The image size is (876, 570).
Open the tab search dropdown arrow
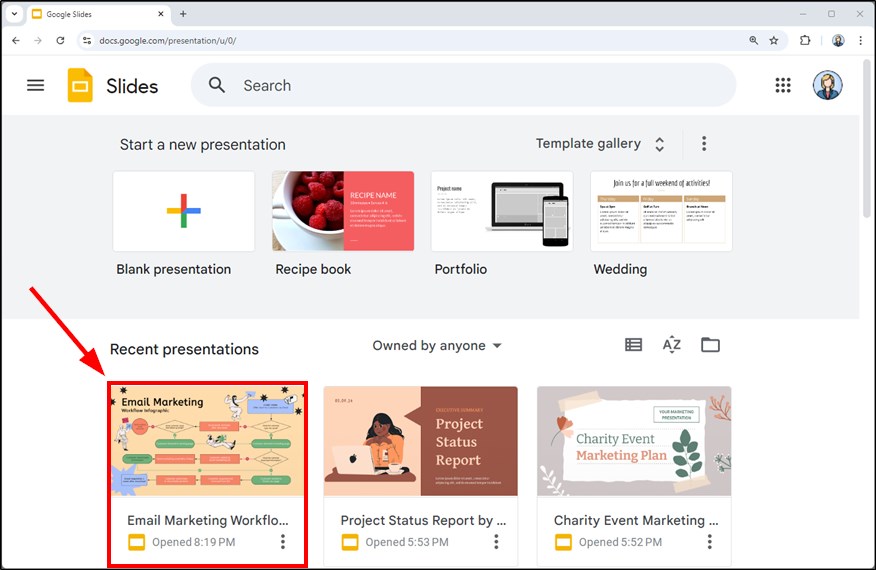[15, 14]
